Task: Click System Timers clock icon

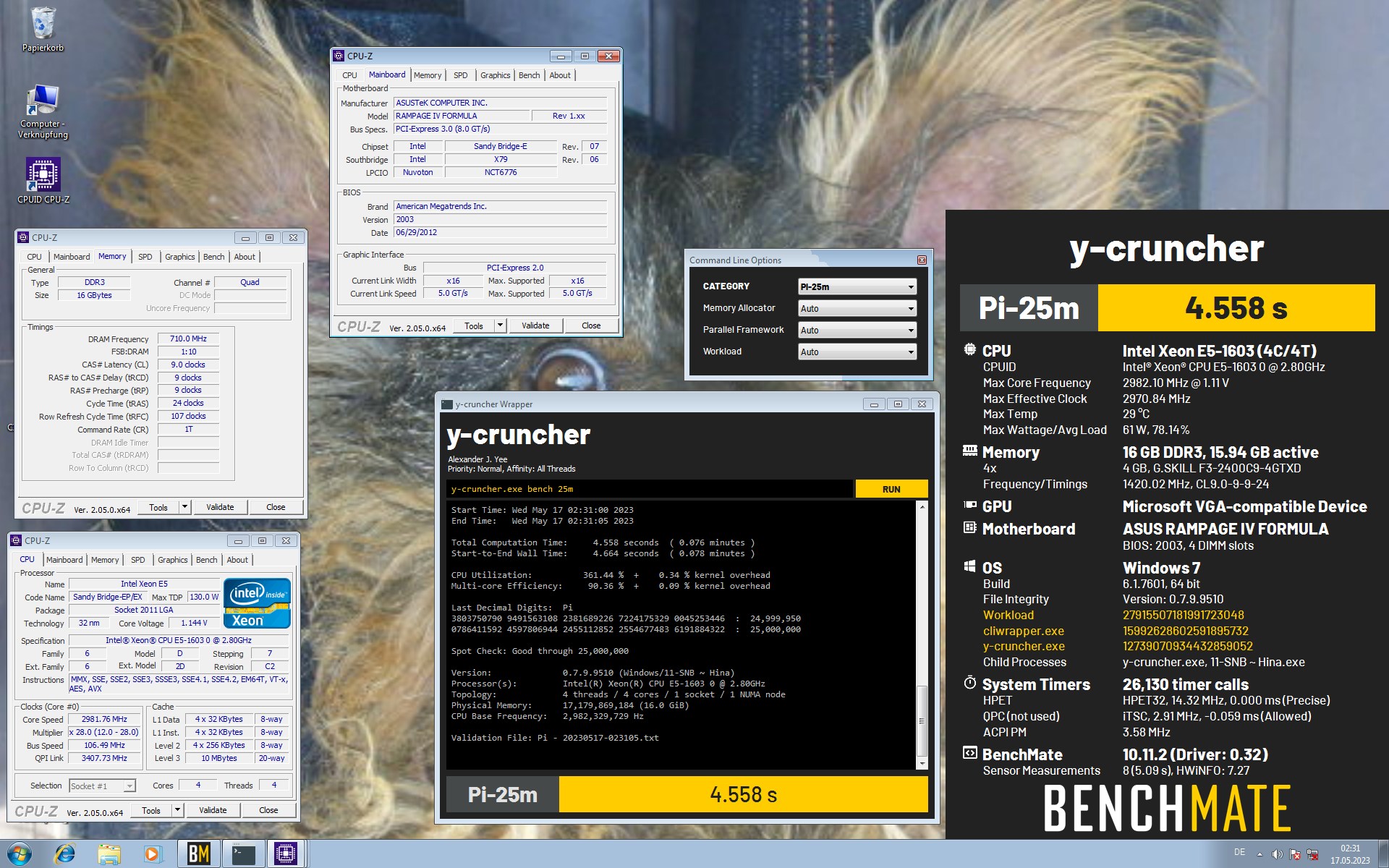Action: coord(969,682)
